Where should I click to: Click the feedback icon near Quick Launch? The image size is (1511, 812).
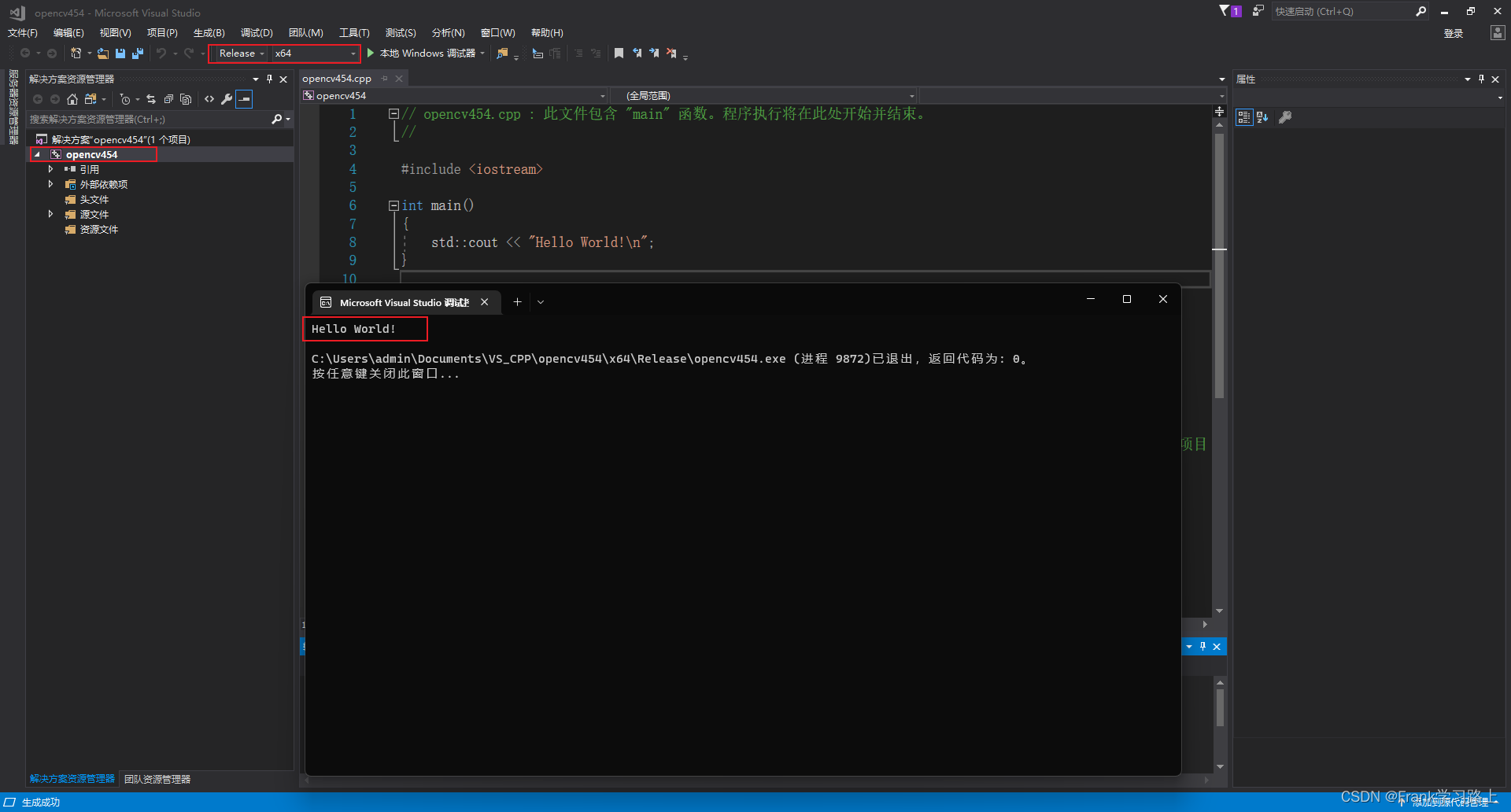point(1258,11)
